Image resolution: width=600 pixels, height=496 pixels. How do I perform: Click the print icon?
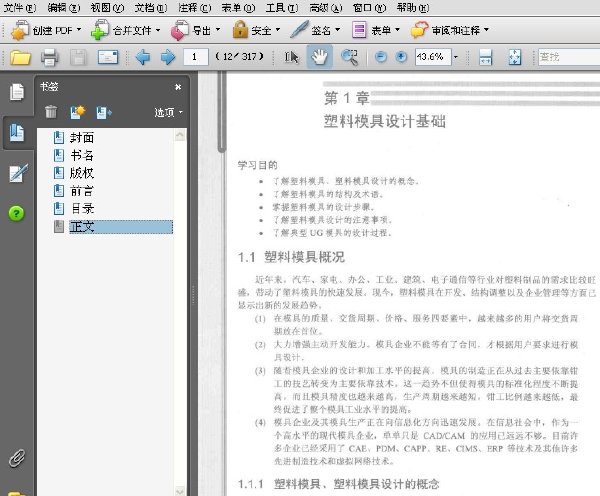coord(50,57)
